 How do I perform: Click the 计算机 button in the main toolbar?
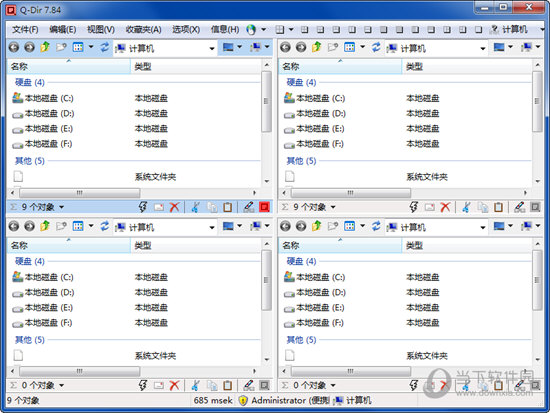pos(509,29)
